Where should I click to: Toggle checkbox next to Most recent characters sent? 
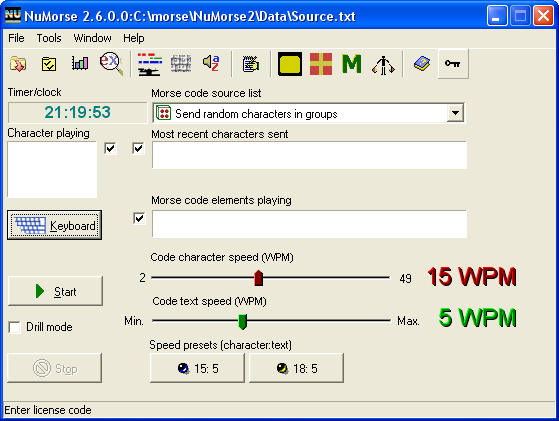(x=138, y=148)
